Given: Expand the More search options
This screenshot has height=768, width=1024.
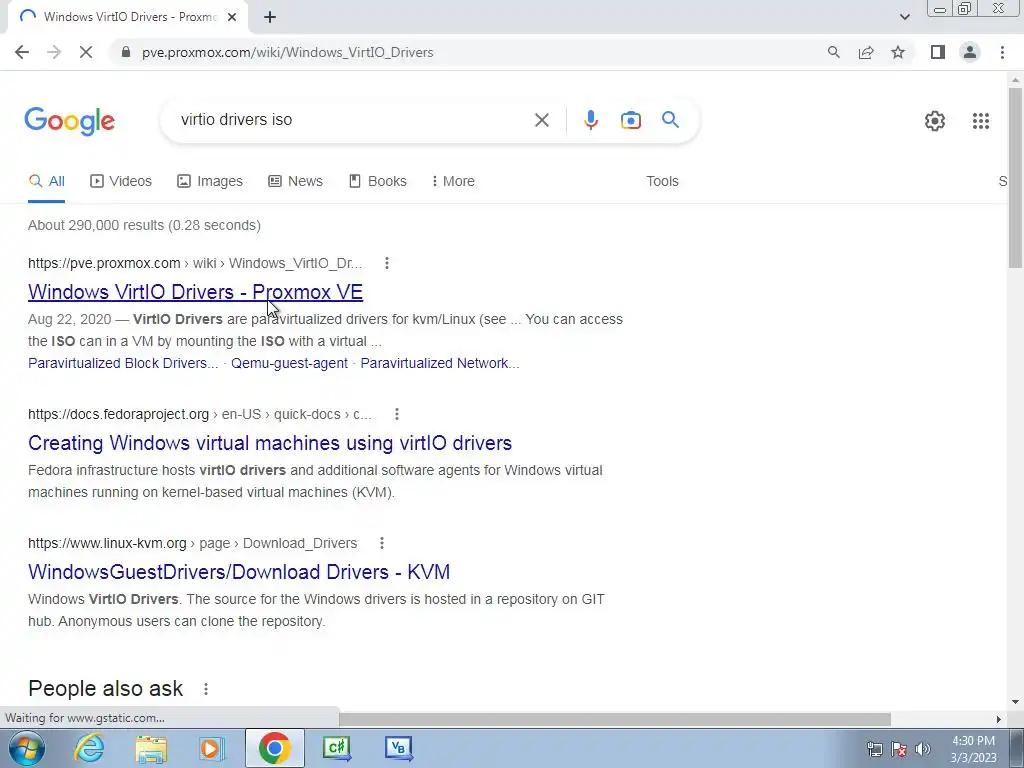Looking at the screenshot, I should 453,182.
